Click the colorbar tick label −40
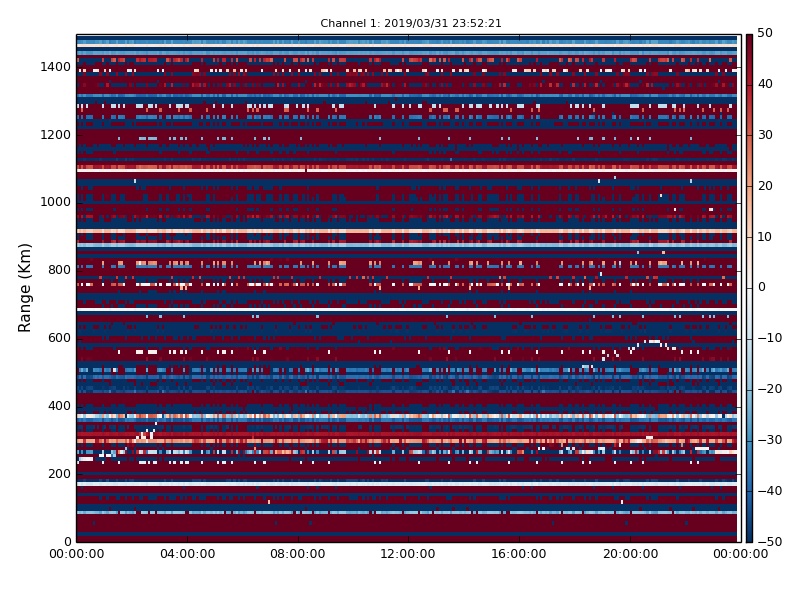The image size is (800, 600). pos(769,491)
